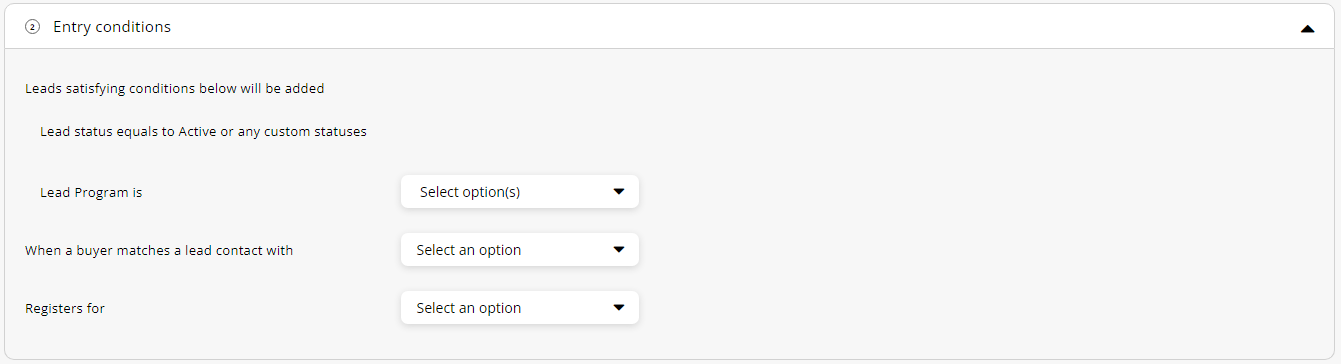Click "Leads satisfying conditions below will be added" text

[x=174, y=88]
